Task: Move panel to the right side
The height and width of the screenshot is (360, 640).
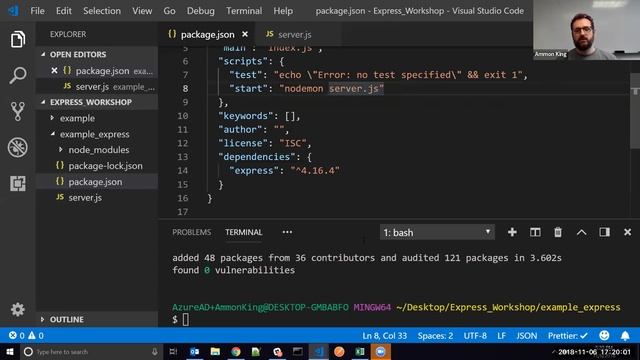Action: 604,232
